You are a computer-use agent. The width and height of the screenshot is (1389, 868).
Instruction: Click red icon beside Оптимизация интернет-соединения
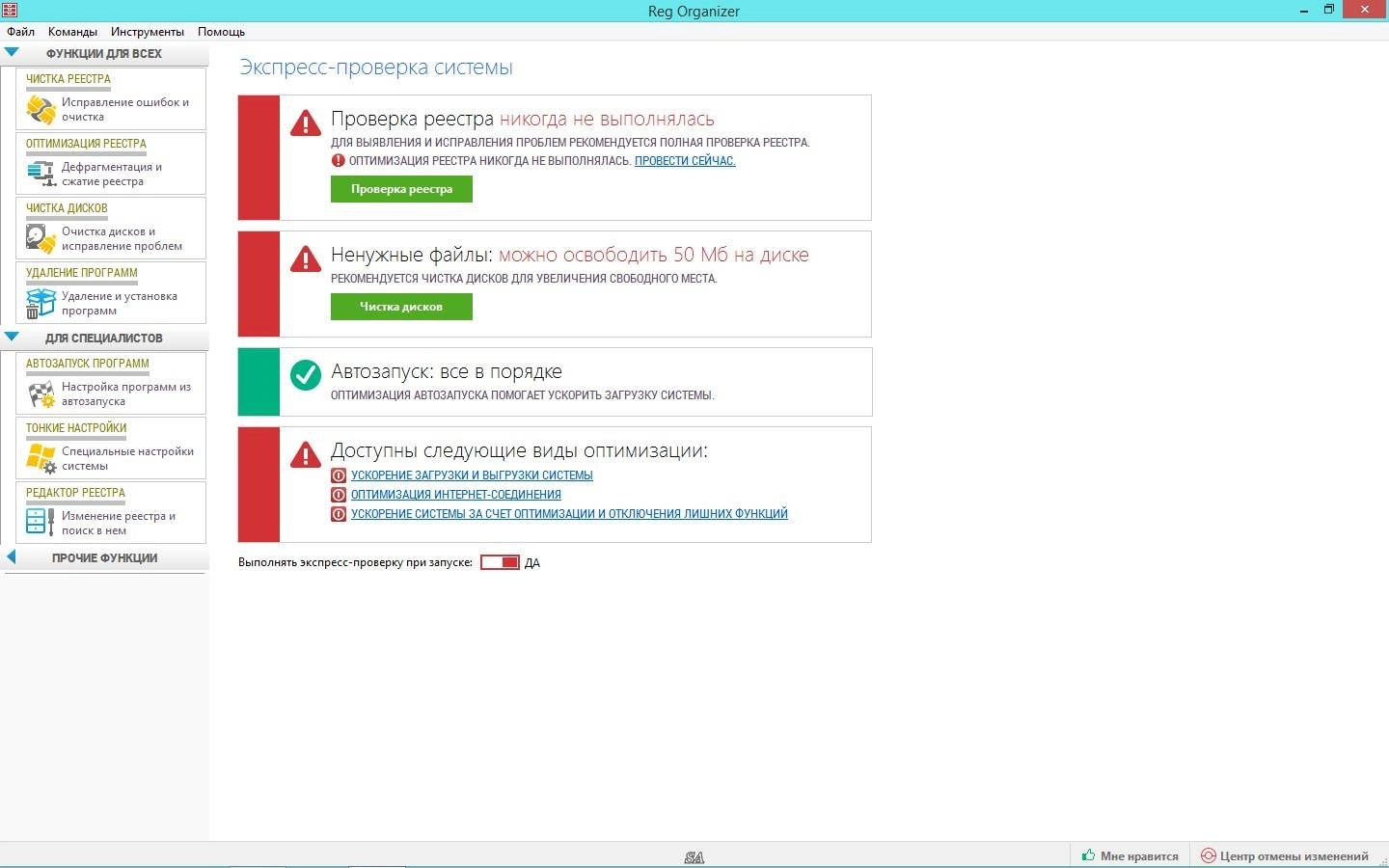pos(339,495)
